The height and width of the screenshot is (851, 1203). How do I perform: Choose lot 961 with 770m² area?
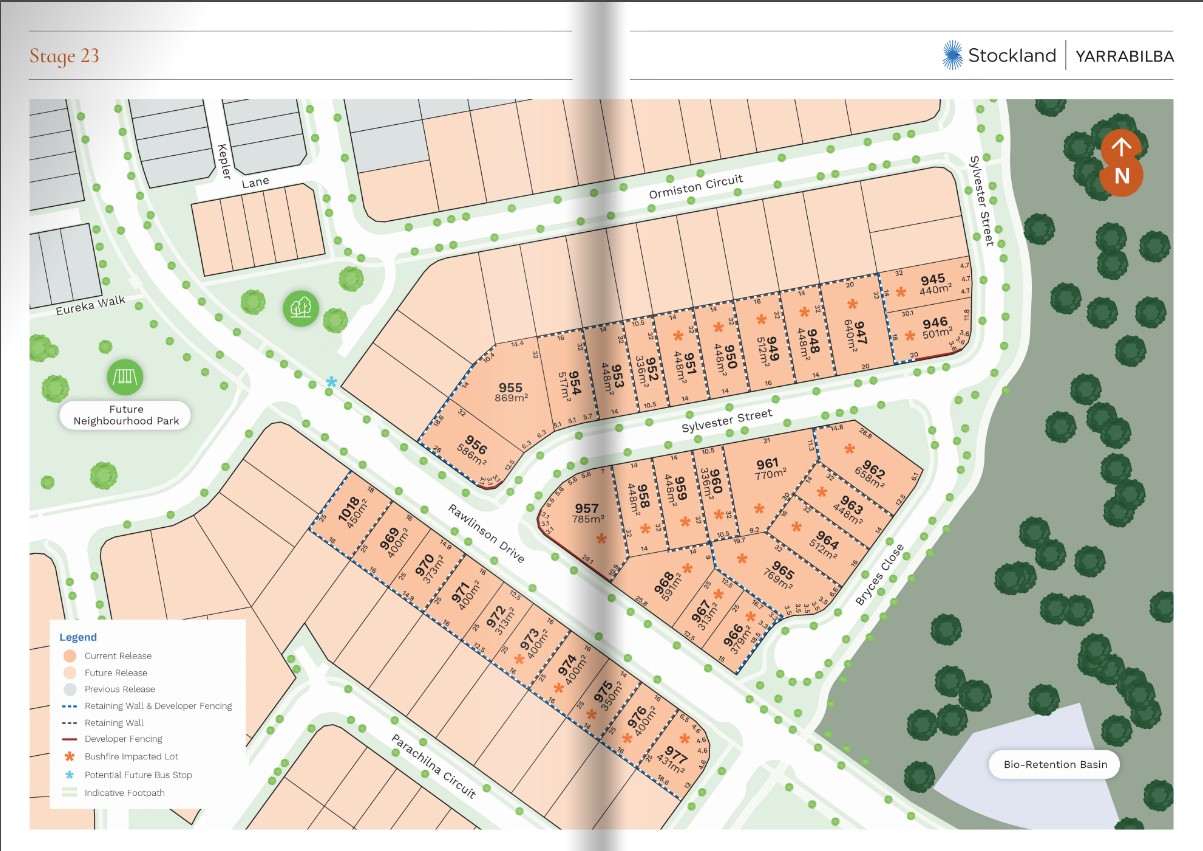click(767, 468)
